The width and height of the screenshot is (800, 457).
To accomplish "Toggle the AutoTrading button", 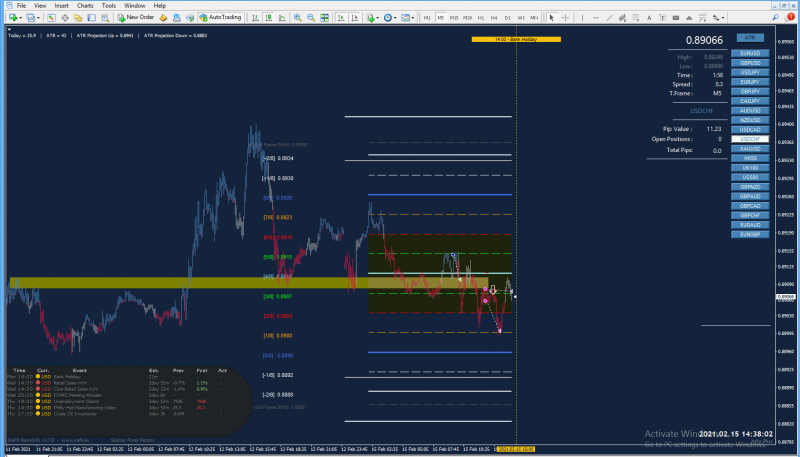I will [220, 17].
